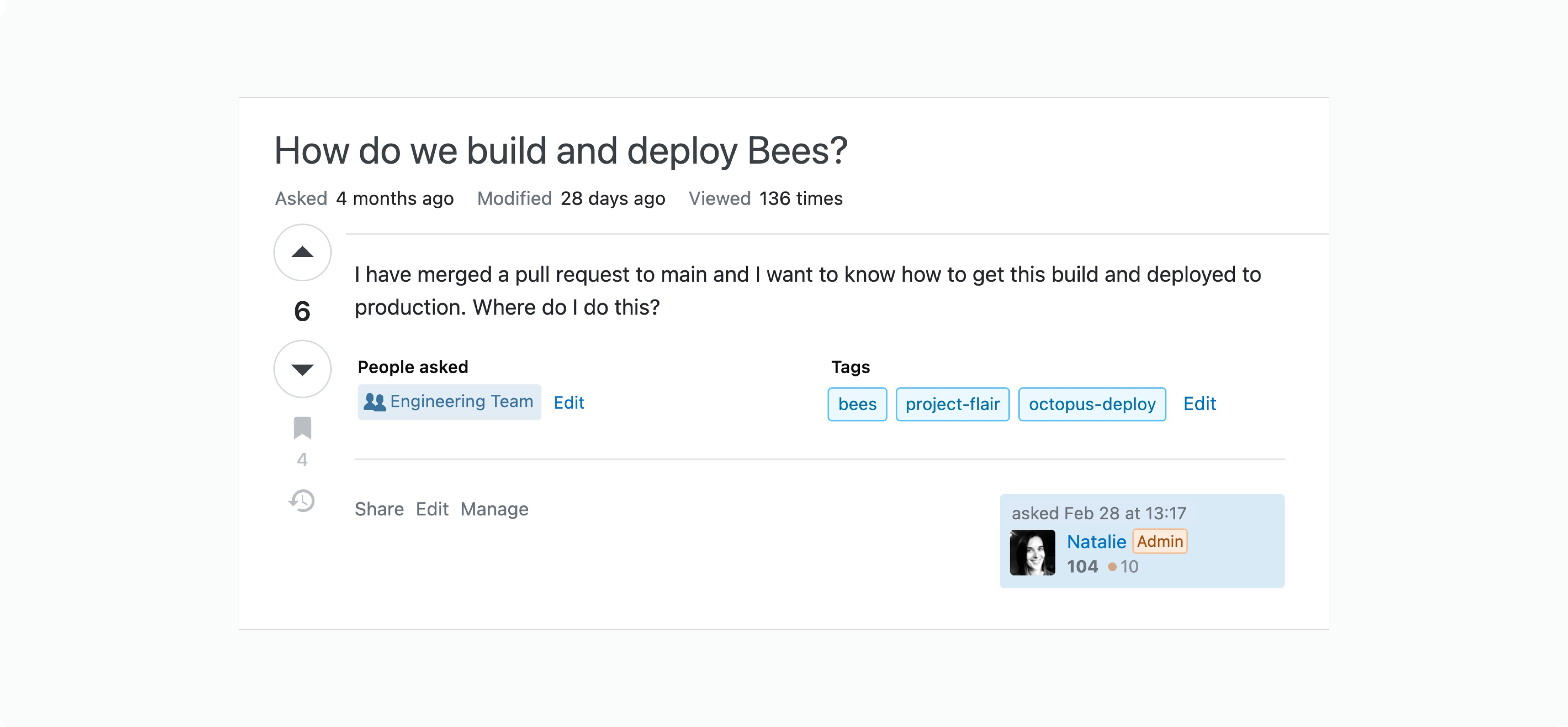This screenshot has width=1568, height=727.
Task: Click the bronze badge count 10
Action: [x=1123, y=566]
